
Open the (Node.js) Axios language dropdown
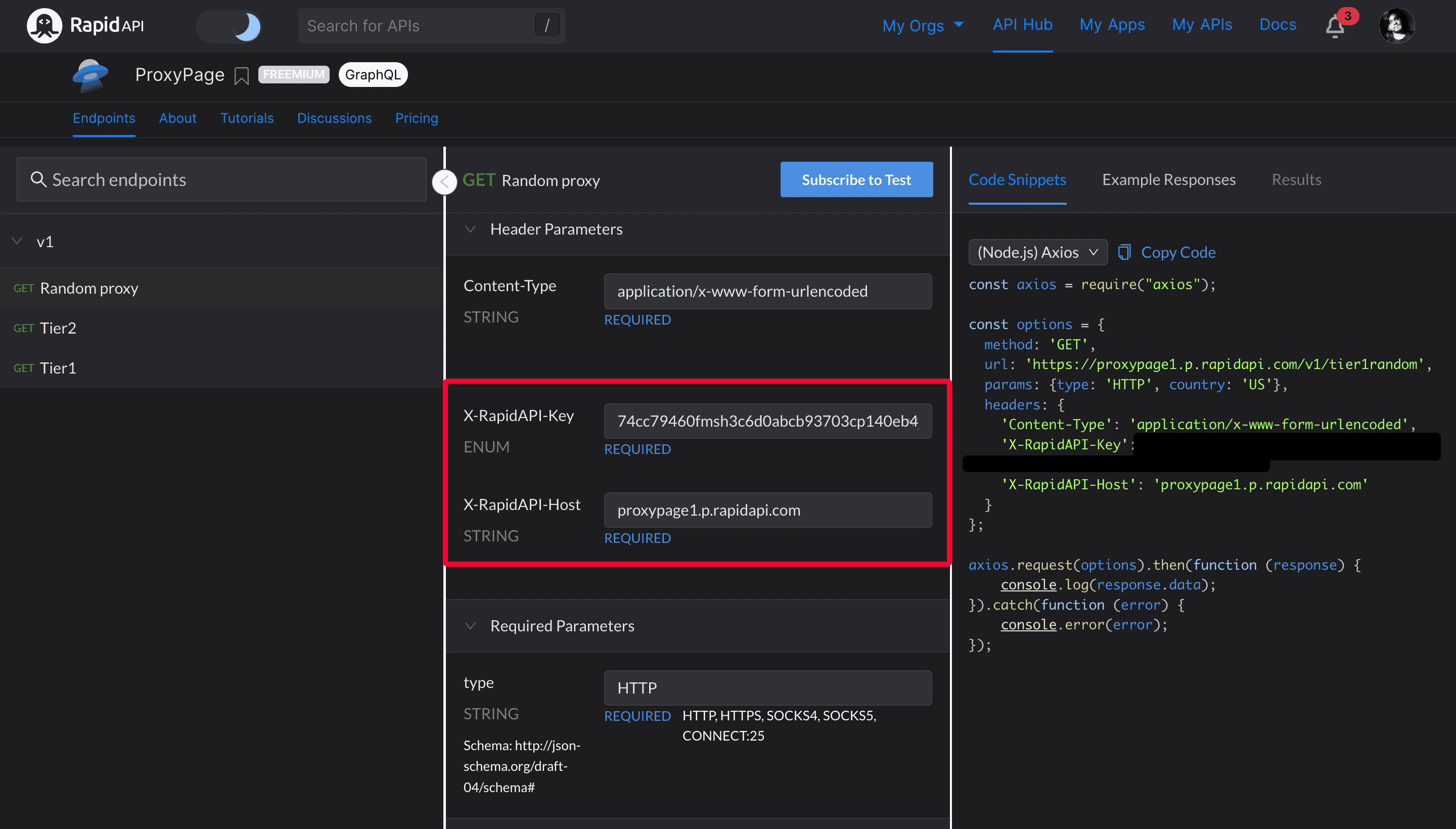click(x=1037, y=252)
